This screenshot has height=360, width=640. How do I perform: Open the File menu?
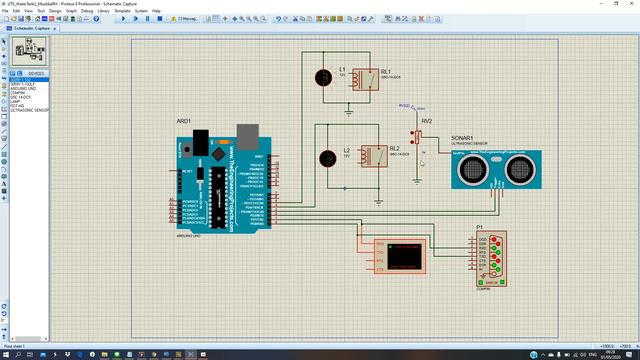point(5,11)
